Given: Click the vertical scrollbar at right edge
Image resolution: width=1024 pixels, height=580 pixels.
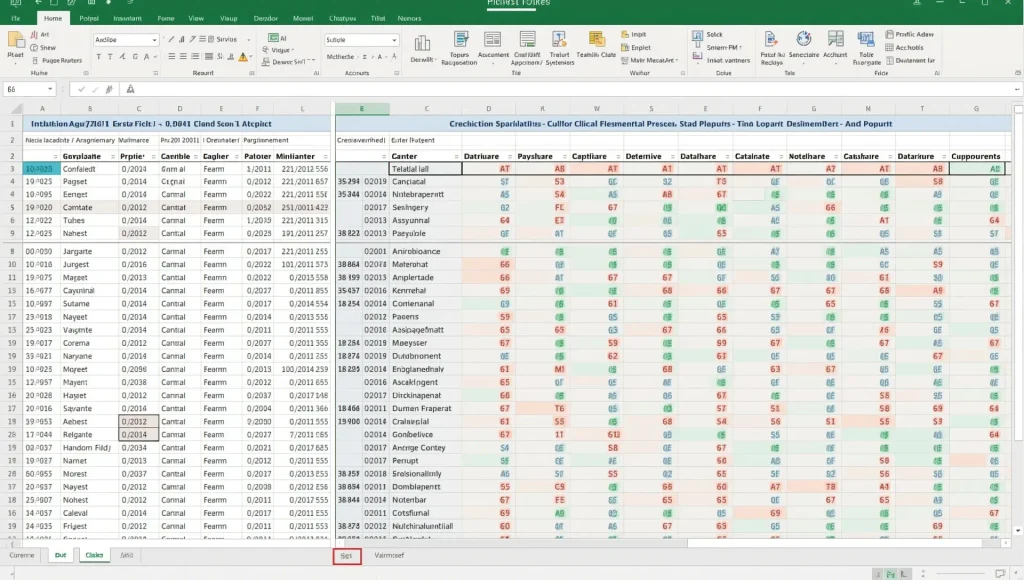Looking at the screenshot, I should pyautogui.click(x=1017, y=320).
